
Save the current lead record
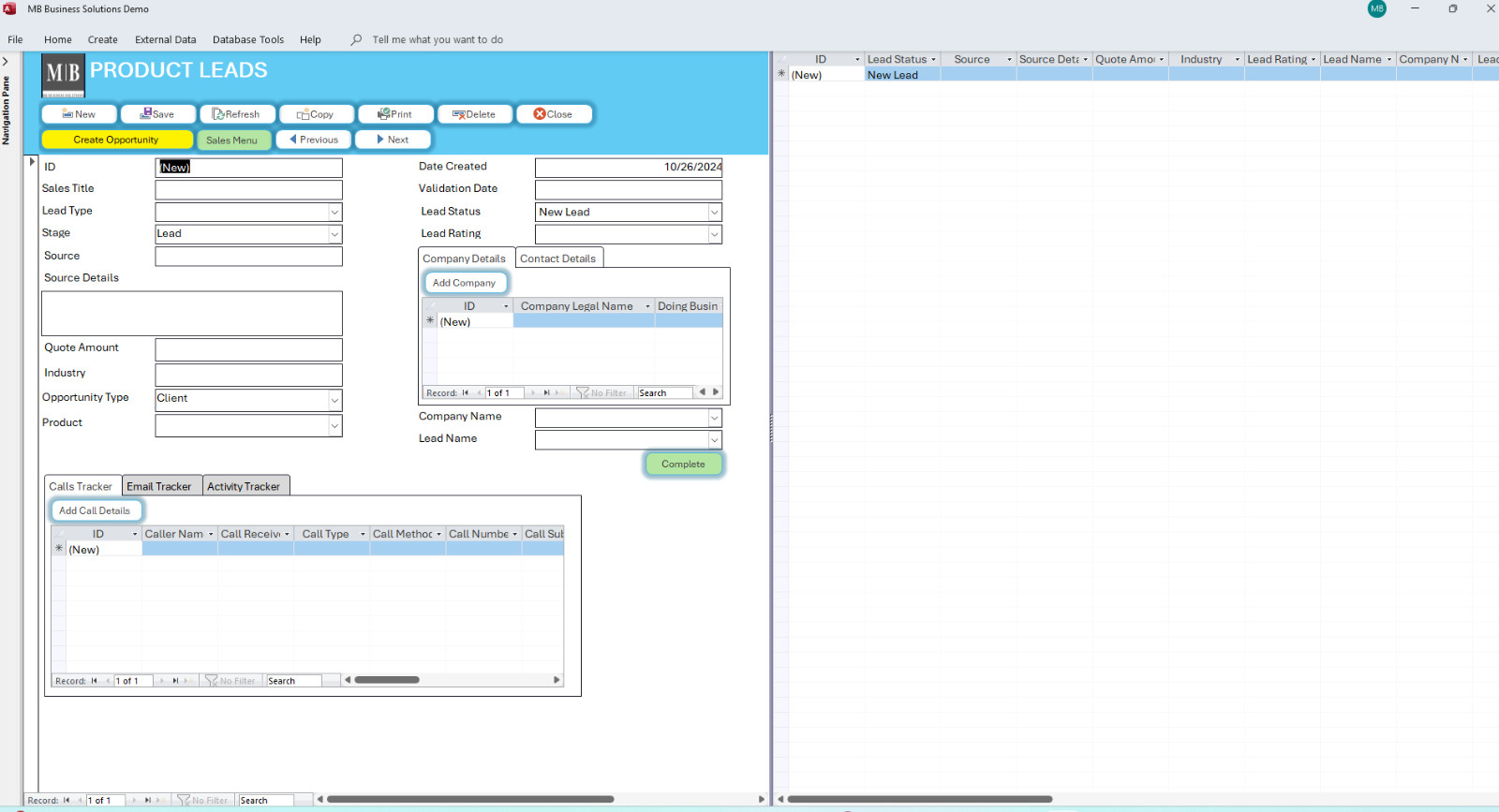click(158, 114)
